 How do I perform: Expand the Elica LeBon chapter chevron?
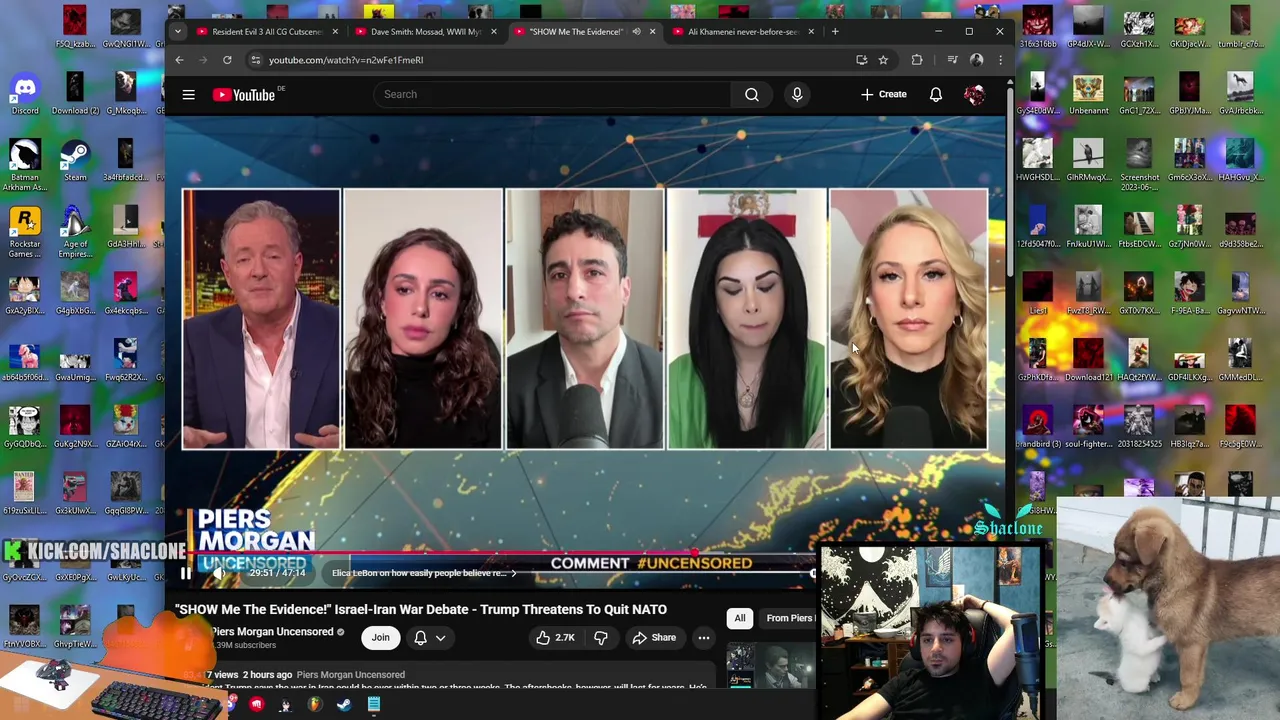pyautogui.click(x=513, y=573)
